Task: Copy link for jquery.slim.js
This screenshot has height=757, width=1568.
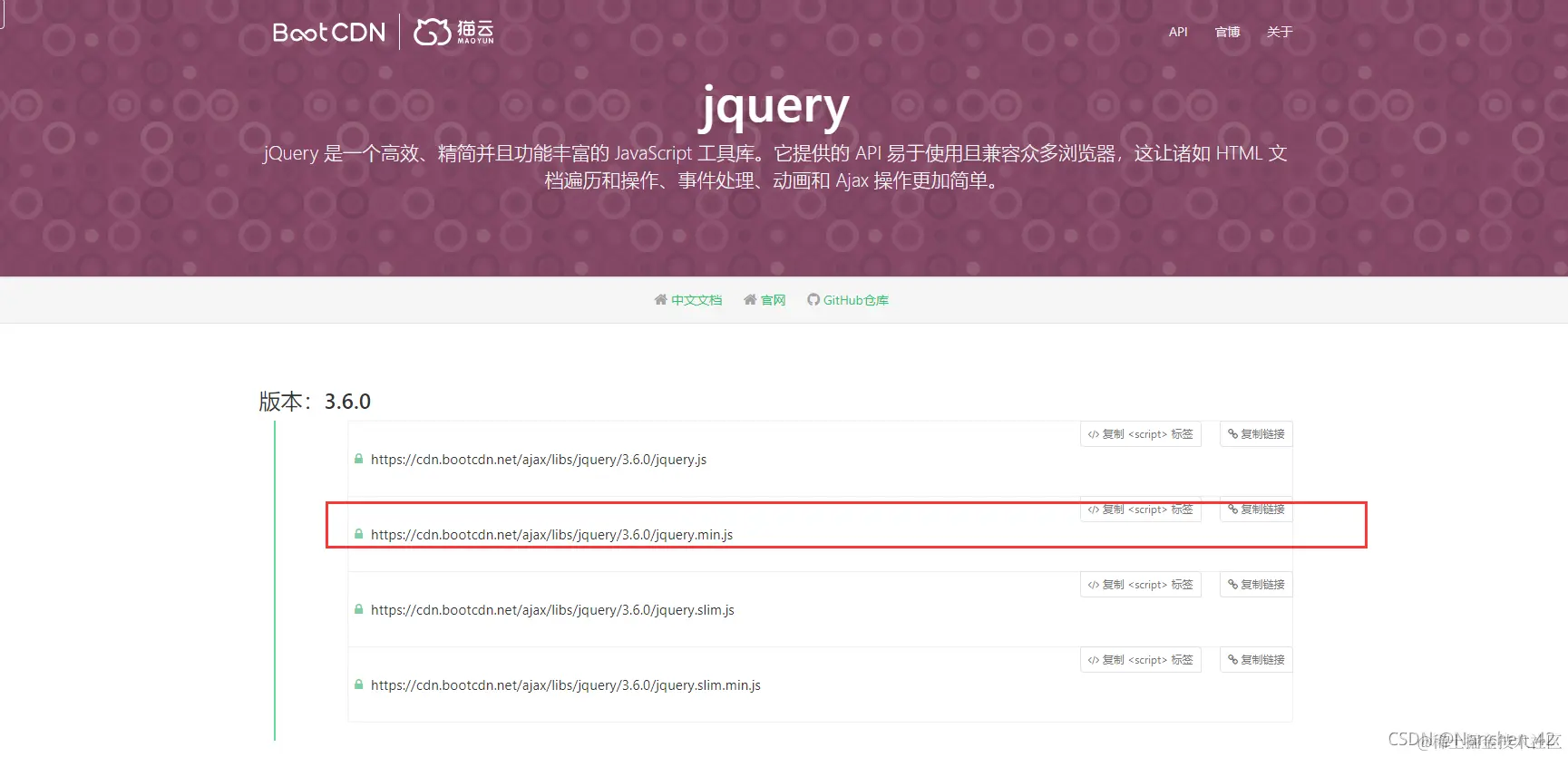Action: [1256, 585]
